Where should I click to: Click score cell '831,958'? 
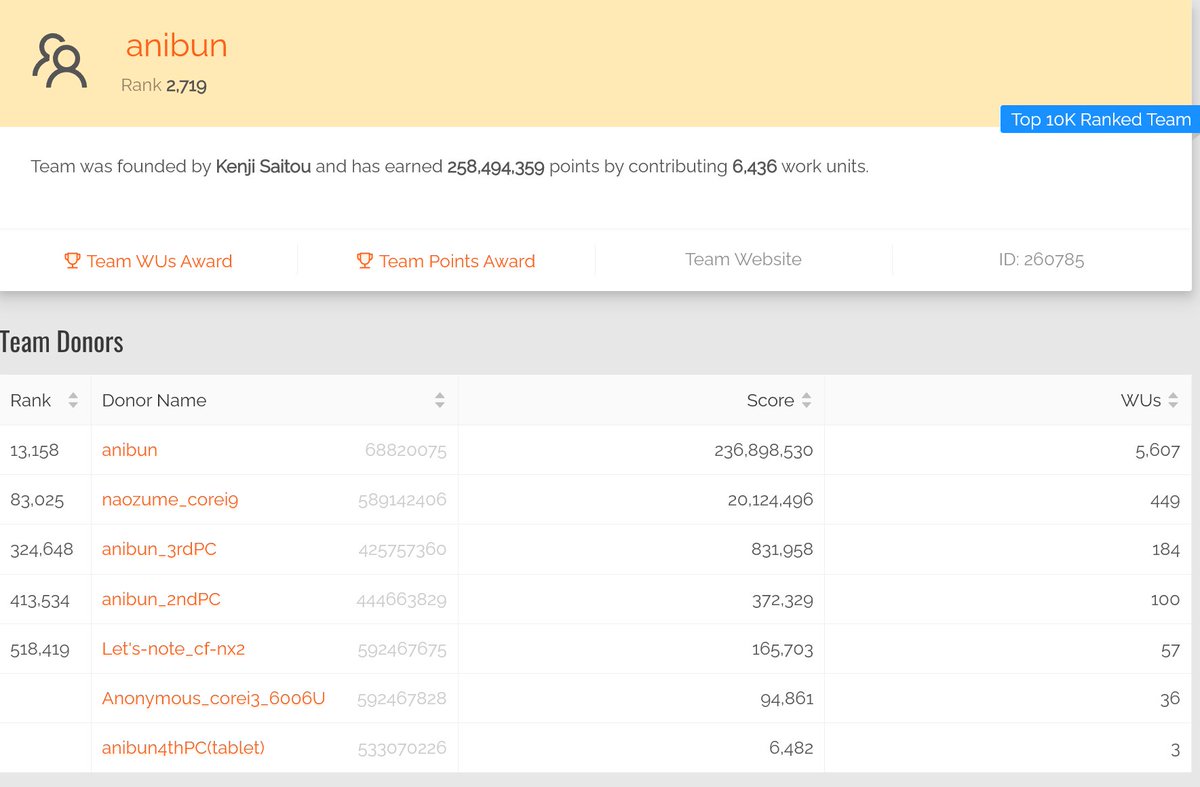783,550
